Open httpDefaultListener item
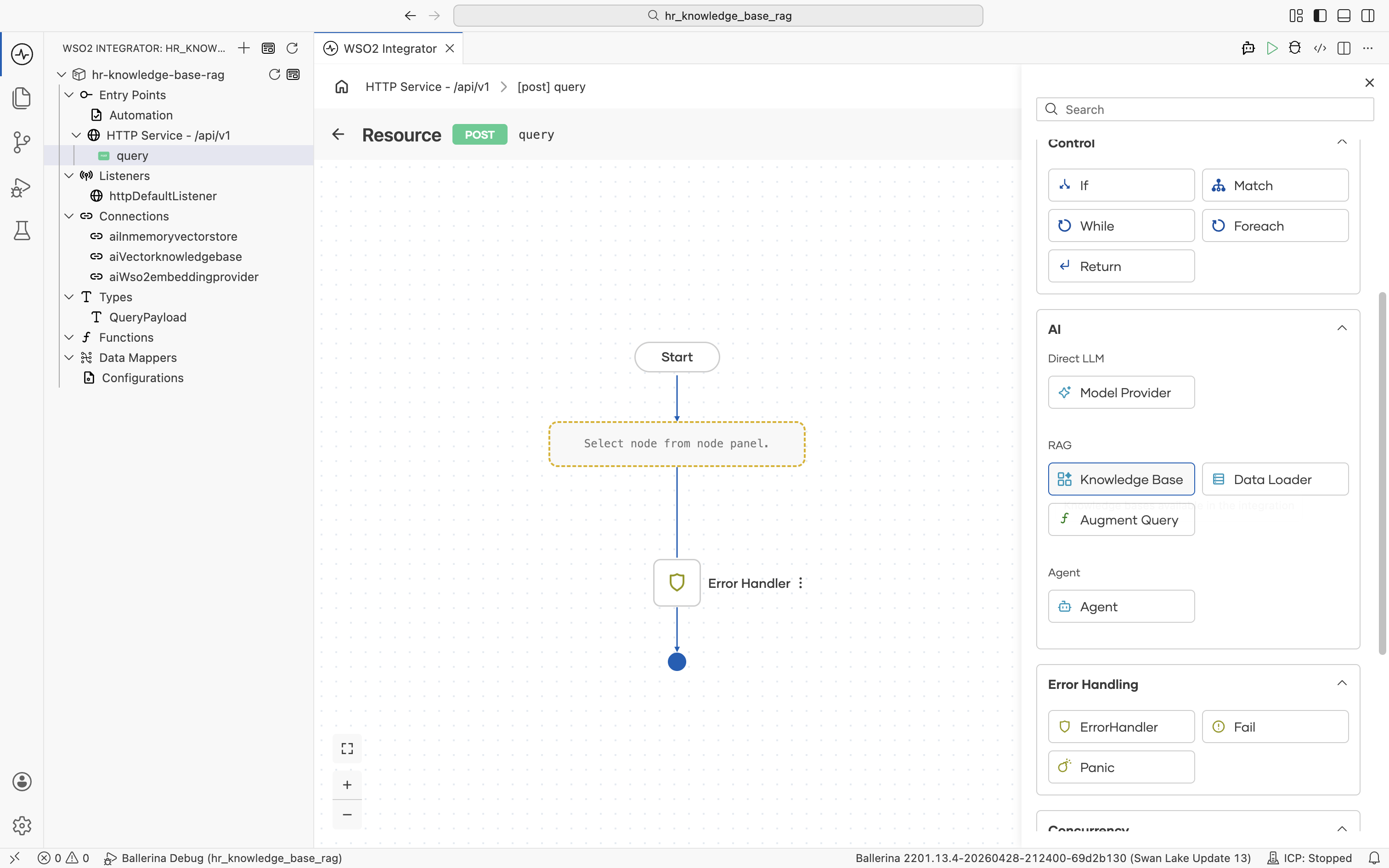This screenshot has width=1389, height=868. [179, 197]
